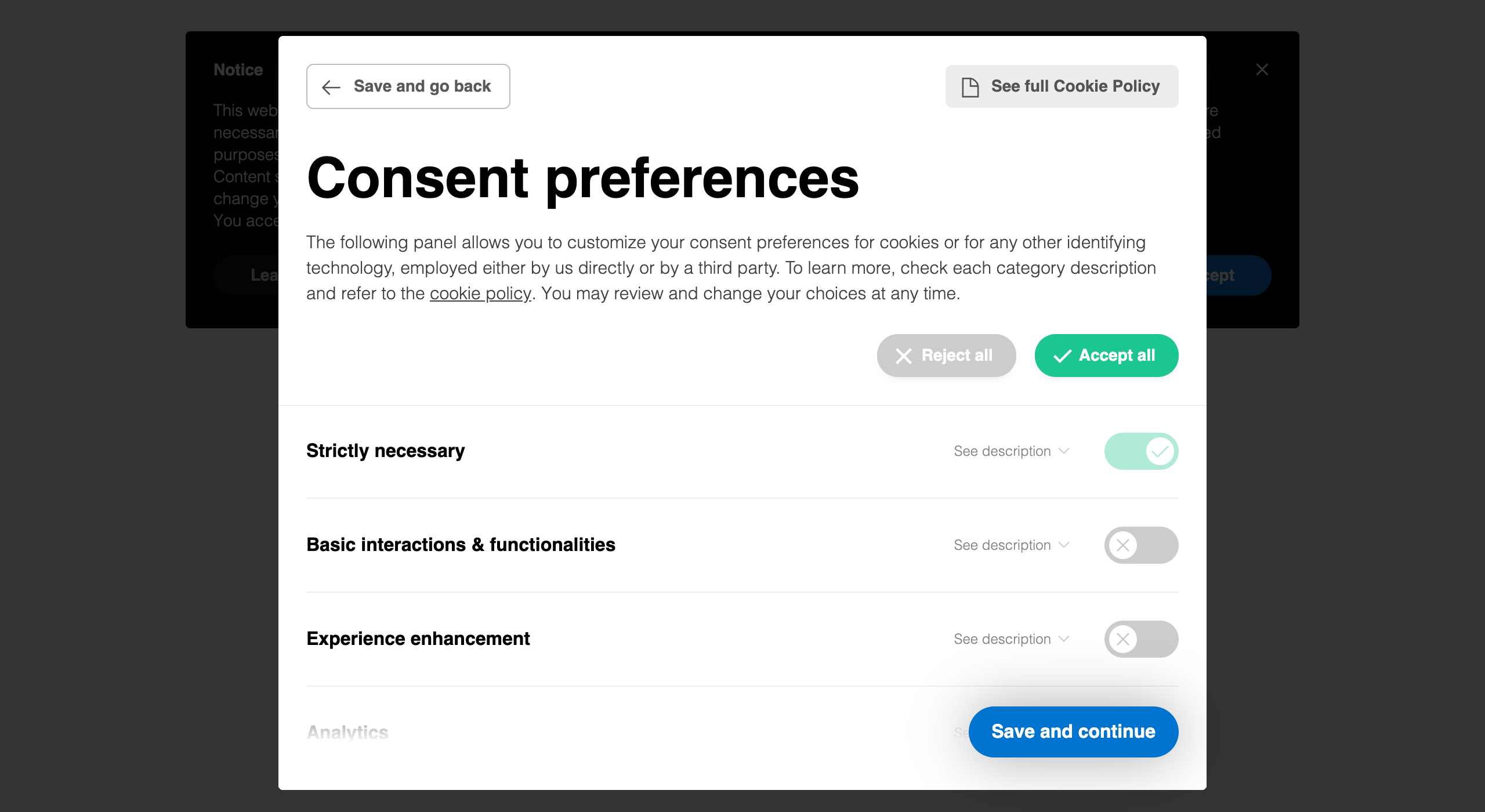1485x812 pixels.
Task: Expand Experience enhancement description
Action: tap(1011, 639)
